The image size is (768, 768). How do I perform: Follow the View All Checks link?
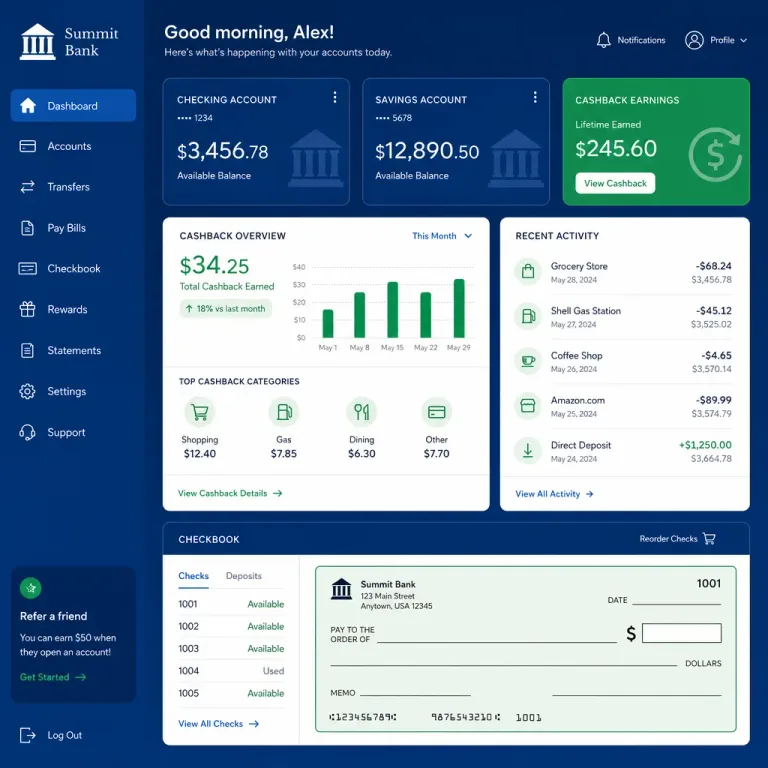(x=218, y=723)
